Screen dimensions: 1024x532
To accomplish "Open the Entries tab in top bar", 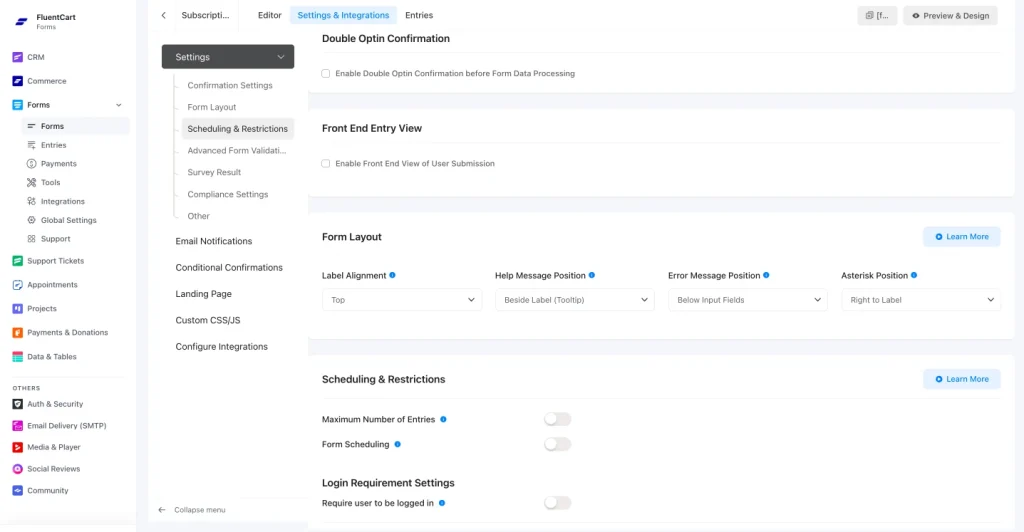I will coord(419,15).
